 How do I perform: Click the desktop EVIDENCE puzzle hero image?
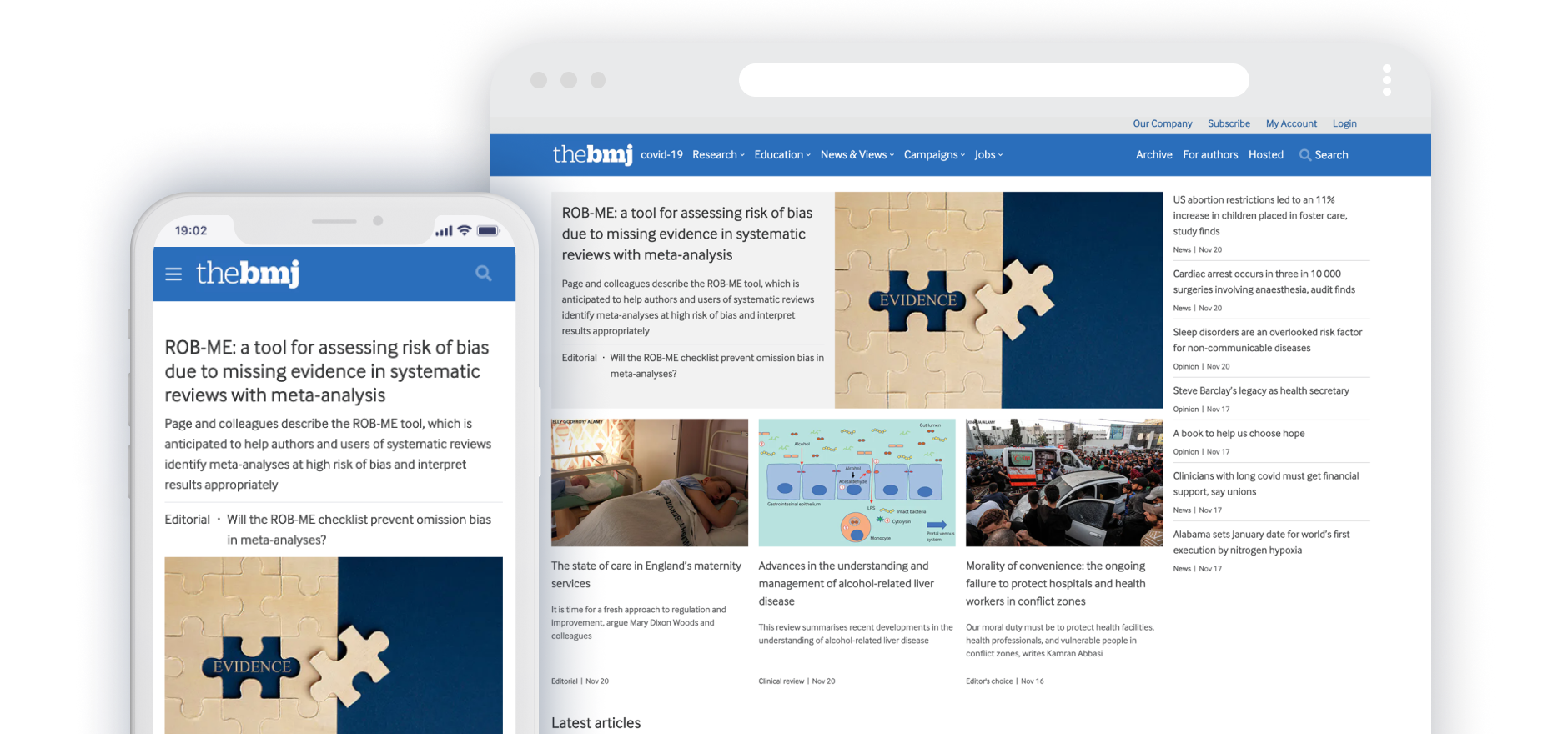pyautogui.click(x=998, y=300)
